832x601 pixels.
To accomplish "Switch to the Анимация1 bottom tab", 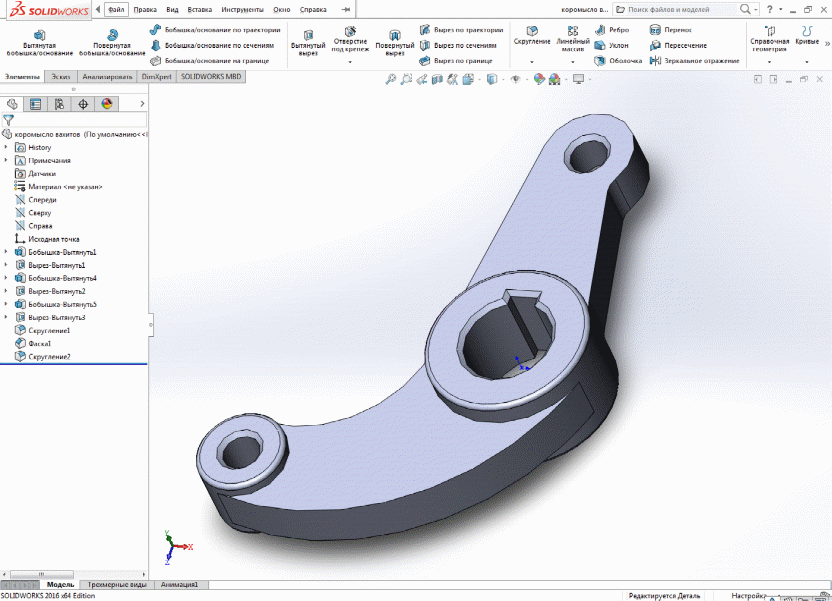I will click(x=177, y=584).
